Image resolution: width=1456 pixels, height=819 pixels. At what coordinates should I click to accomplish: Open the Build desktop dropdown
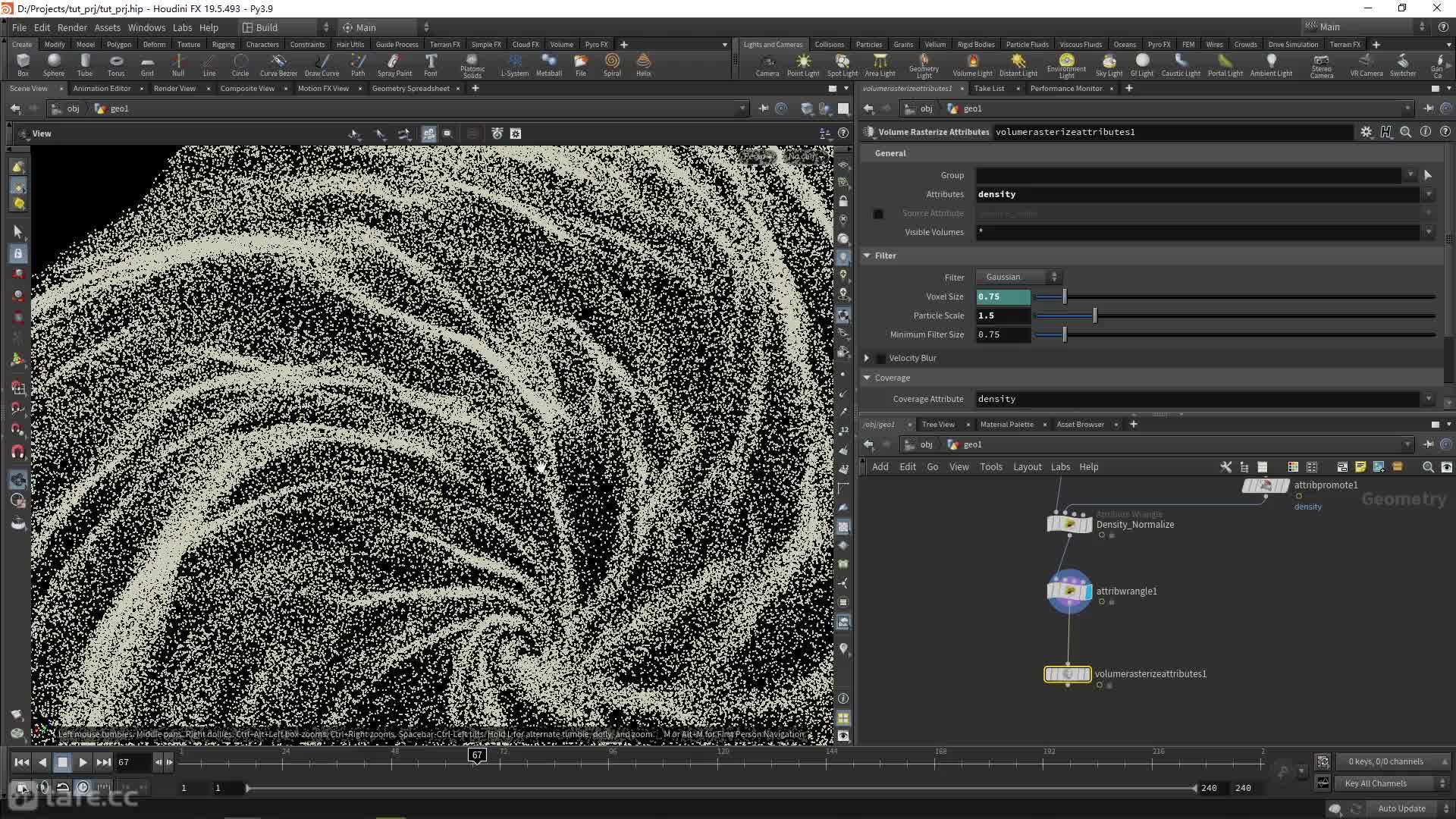coord(286,27)
